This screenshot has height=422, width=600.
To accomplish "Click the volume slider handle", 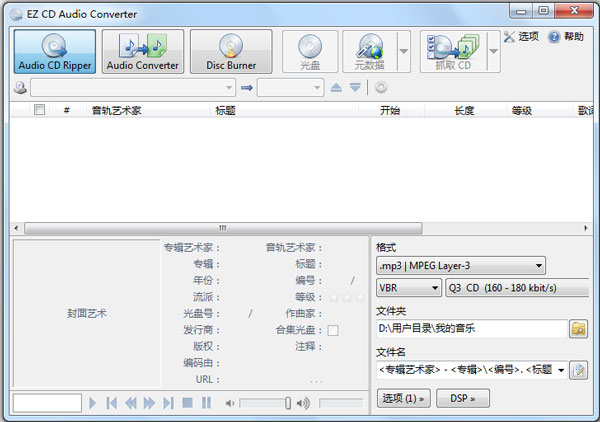I will 288,403.
